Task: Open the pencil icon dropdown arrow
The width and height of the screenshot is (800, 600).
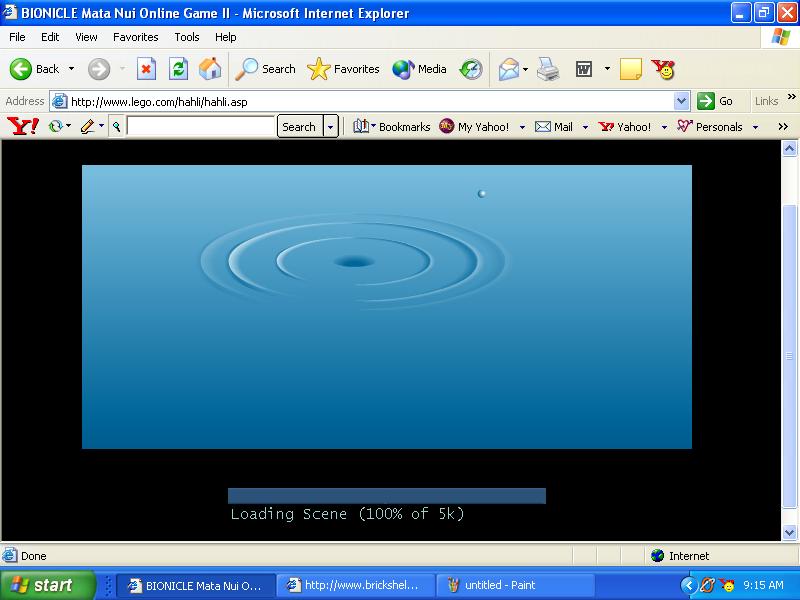Action: point(102,126)
